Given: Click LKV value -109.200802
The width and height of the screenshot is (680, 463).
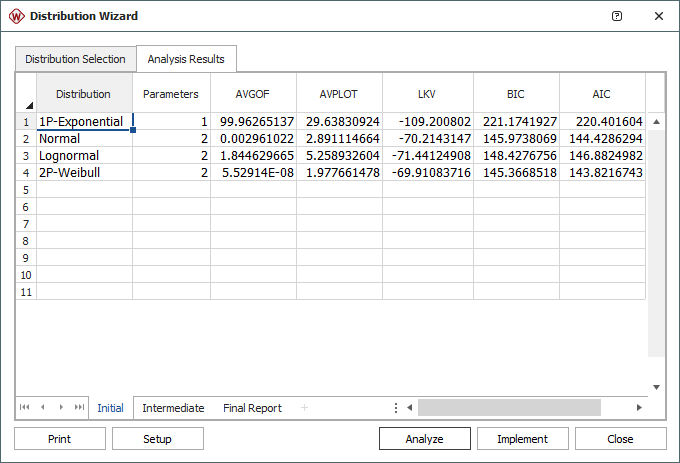Looking at the screenshot, I should pos(428,121).
